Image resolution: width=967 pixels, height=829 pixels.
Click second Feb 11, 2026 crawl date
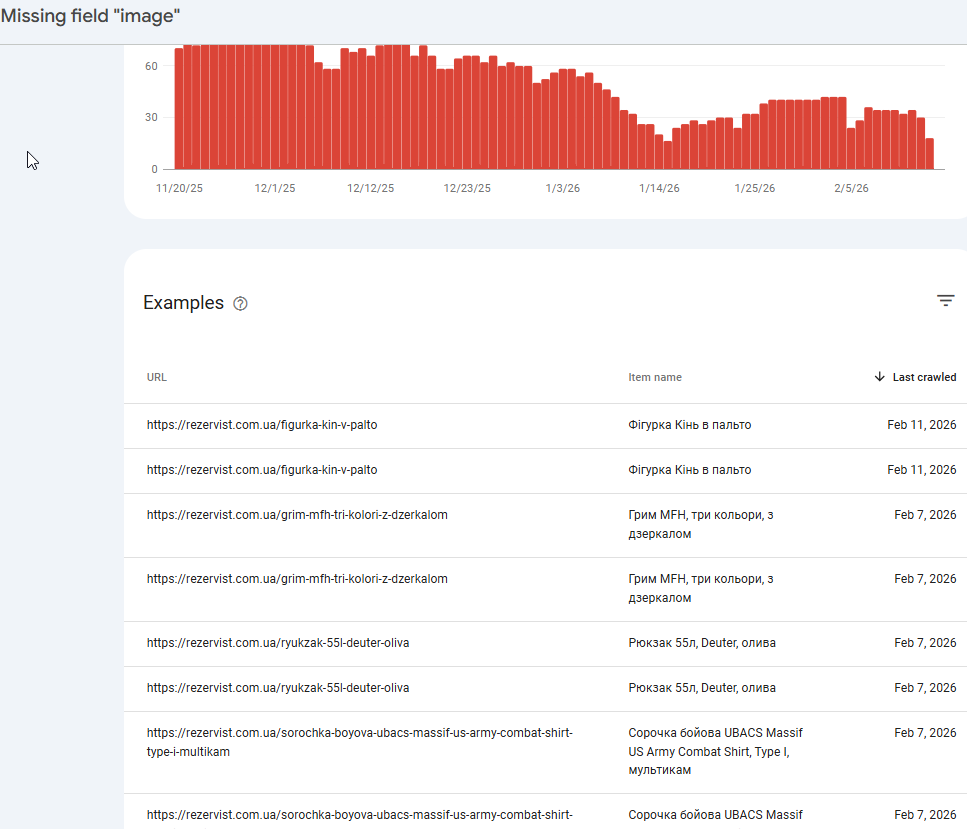(x=921, y=470)
